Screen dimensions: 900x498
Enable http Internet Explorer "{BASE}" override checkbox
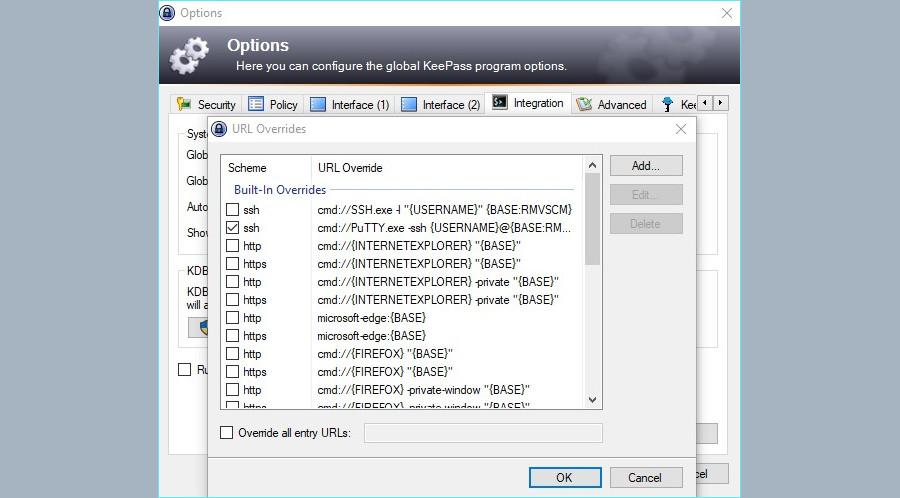pos(232,246)
